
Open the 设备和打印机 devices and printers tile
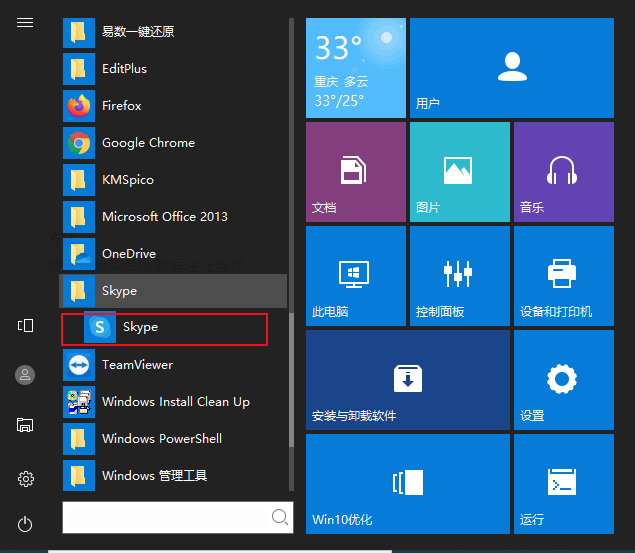click(x=564, y=276)
